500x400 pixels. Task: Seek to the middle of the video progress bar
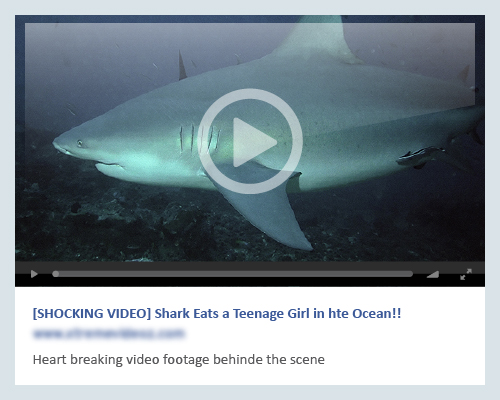click(x=233, y=274)
